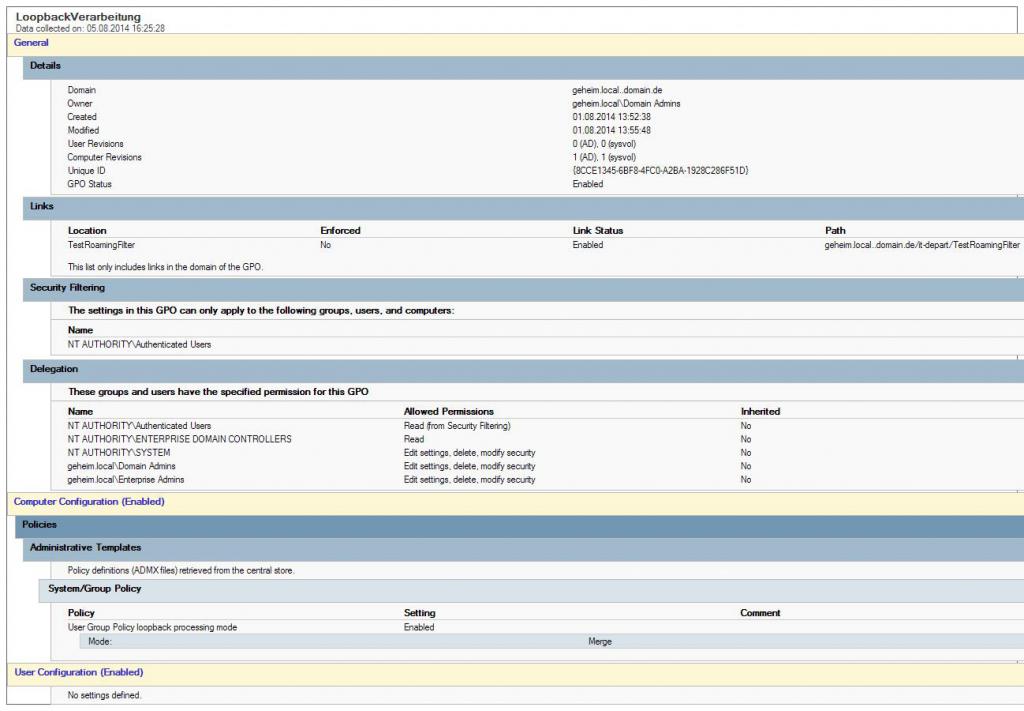Screen dimensions: 1024x711
Task: Click the Comment column header
Action: click(x=760, y=614)
